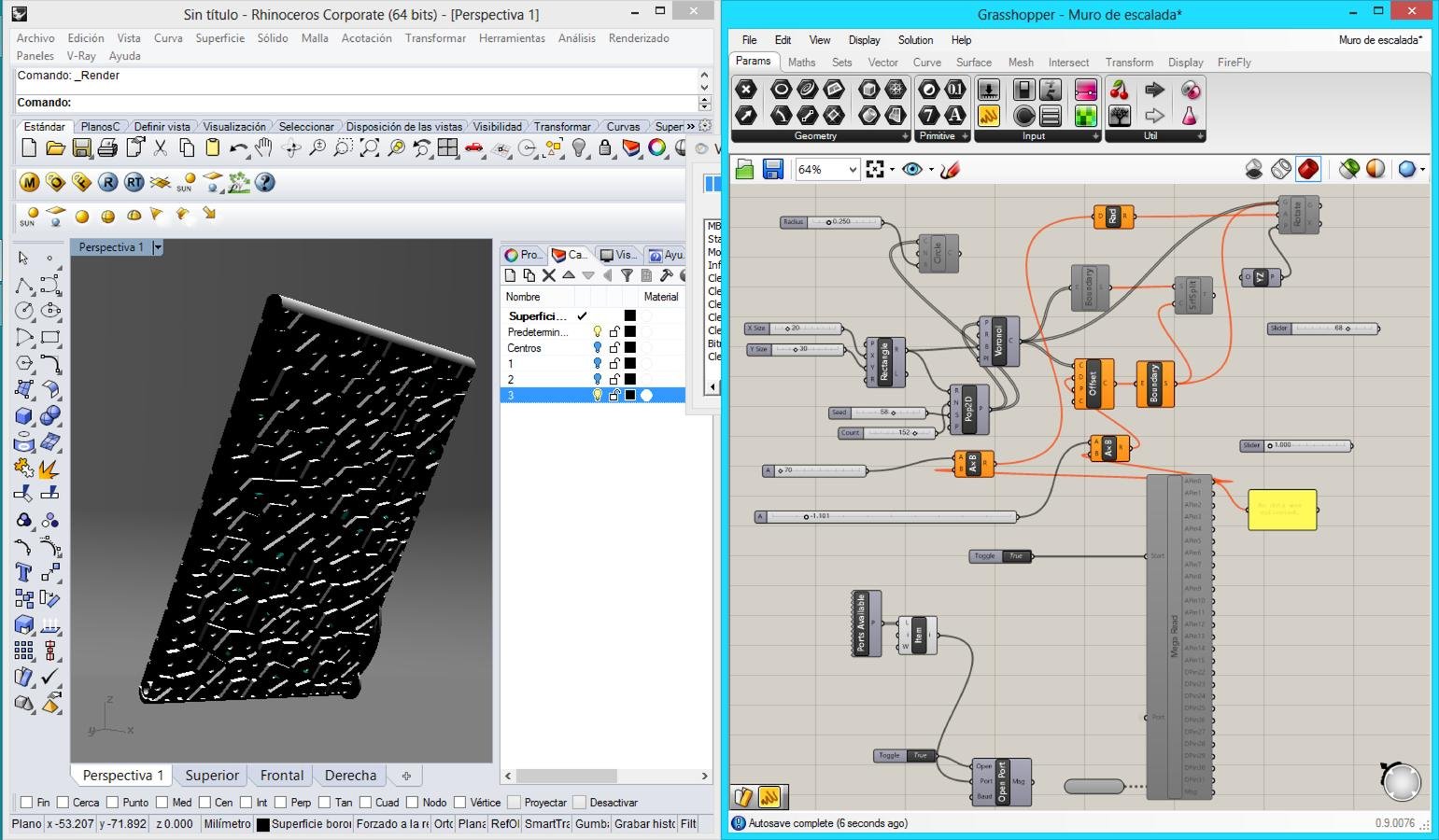Switch to the Mesh tab in Grasshopper
1439x840 pixels.
point(1020,63)
